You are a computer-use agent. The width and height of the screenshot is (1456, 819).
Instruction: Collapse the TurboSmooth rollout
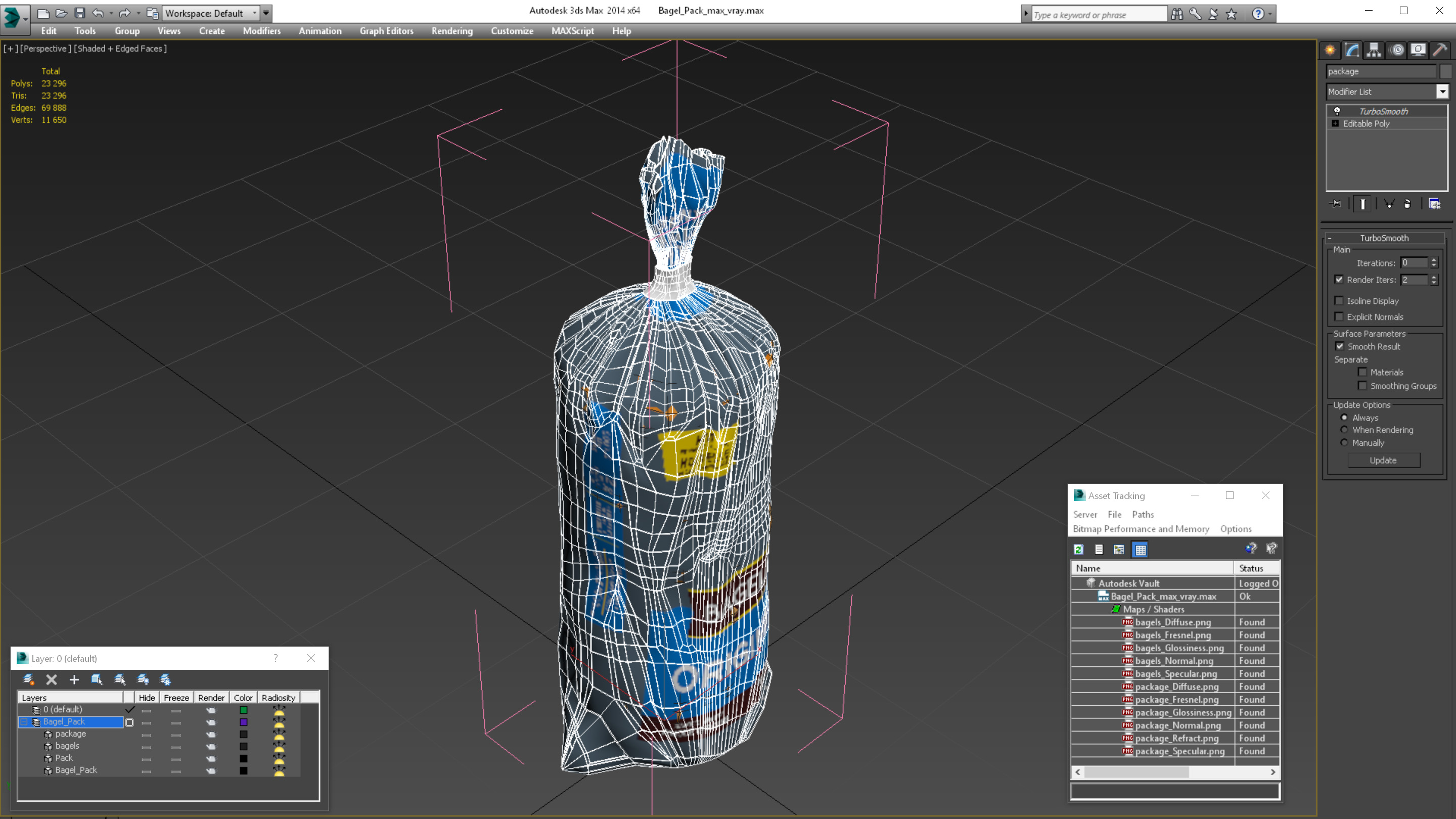click(x=1330, y=238)
